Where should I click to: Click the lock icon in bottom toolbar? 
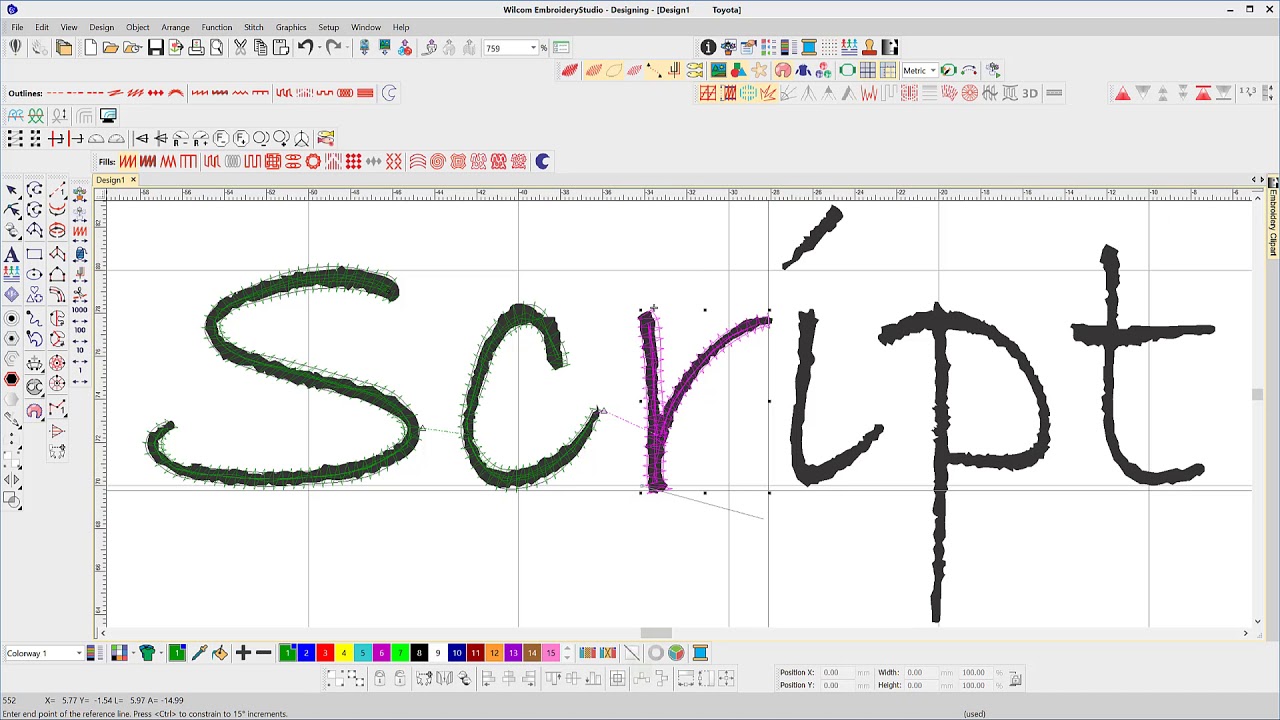(380, 679)
